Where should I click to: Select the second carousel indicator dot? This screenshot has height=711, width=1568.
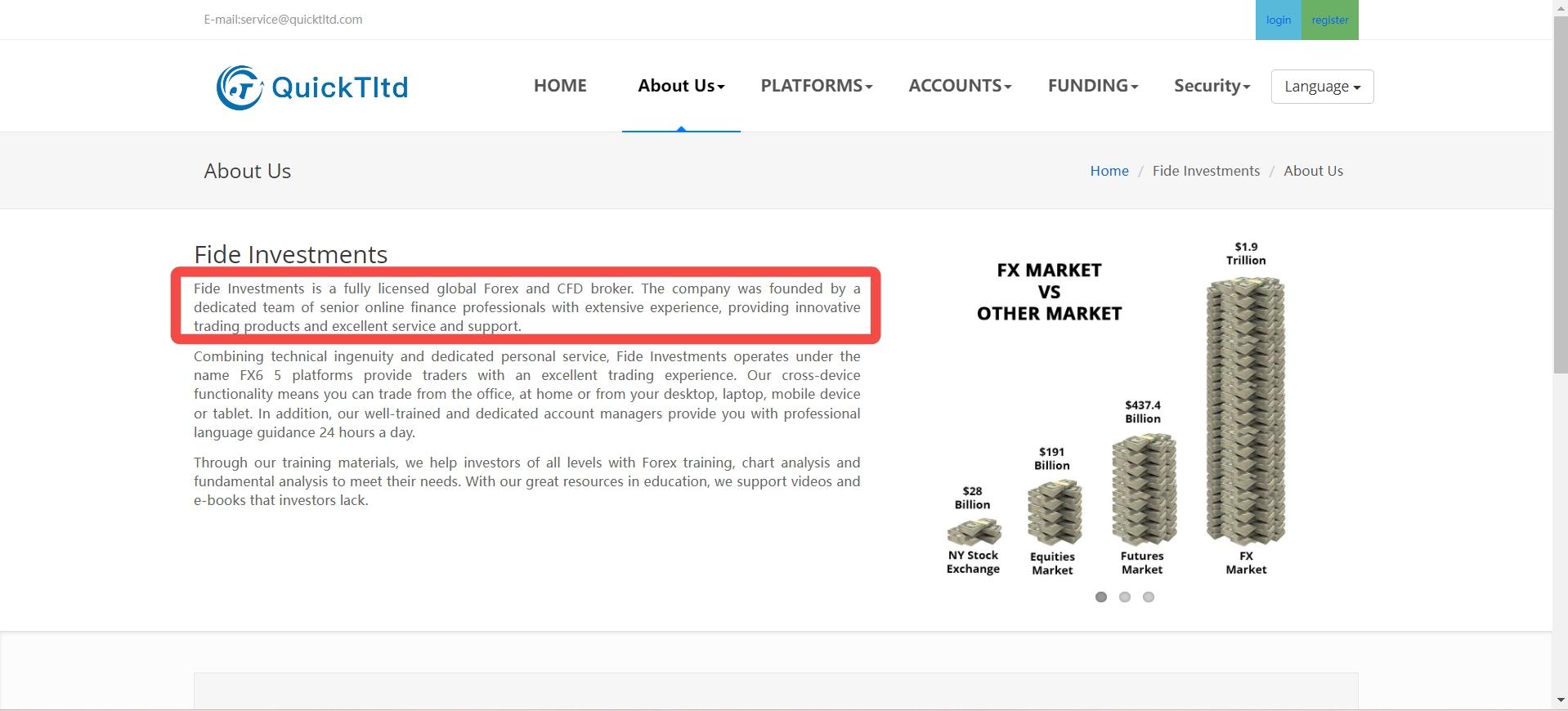[x=1125, y=597]
